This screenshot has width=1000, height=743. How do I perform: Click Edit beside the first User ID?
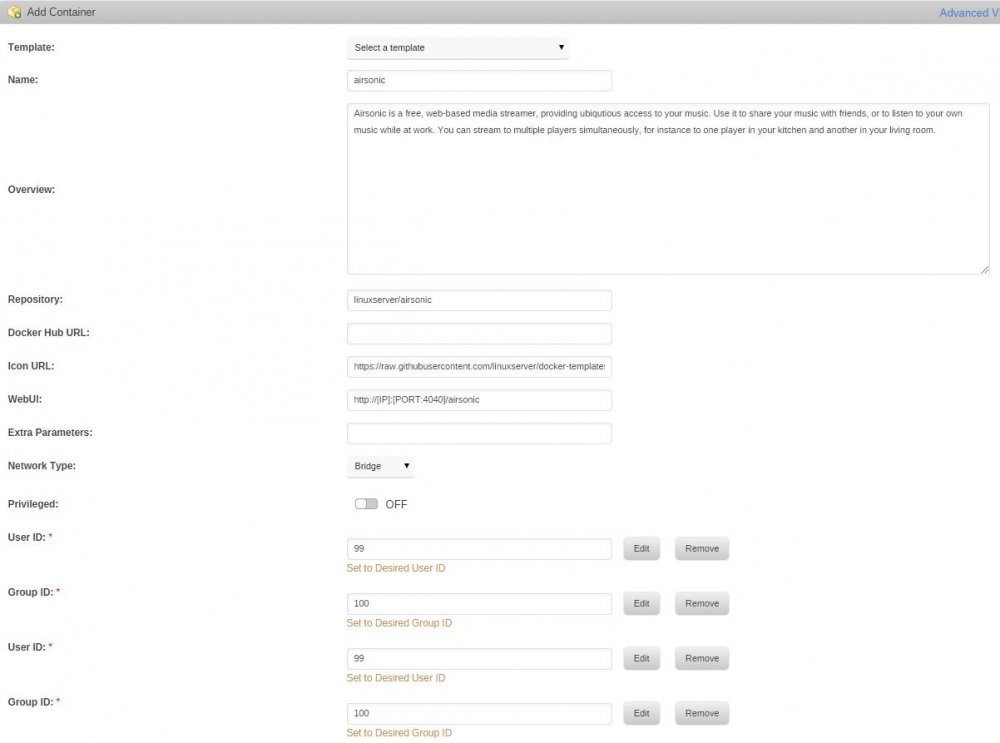pos(642,548)
